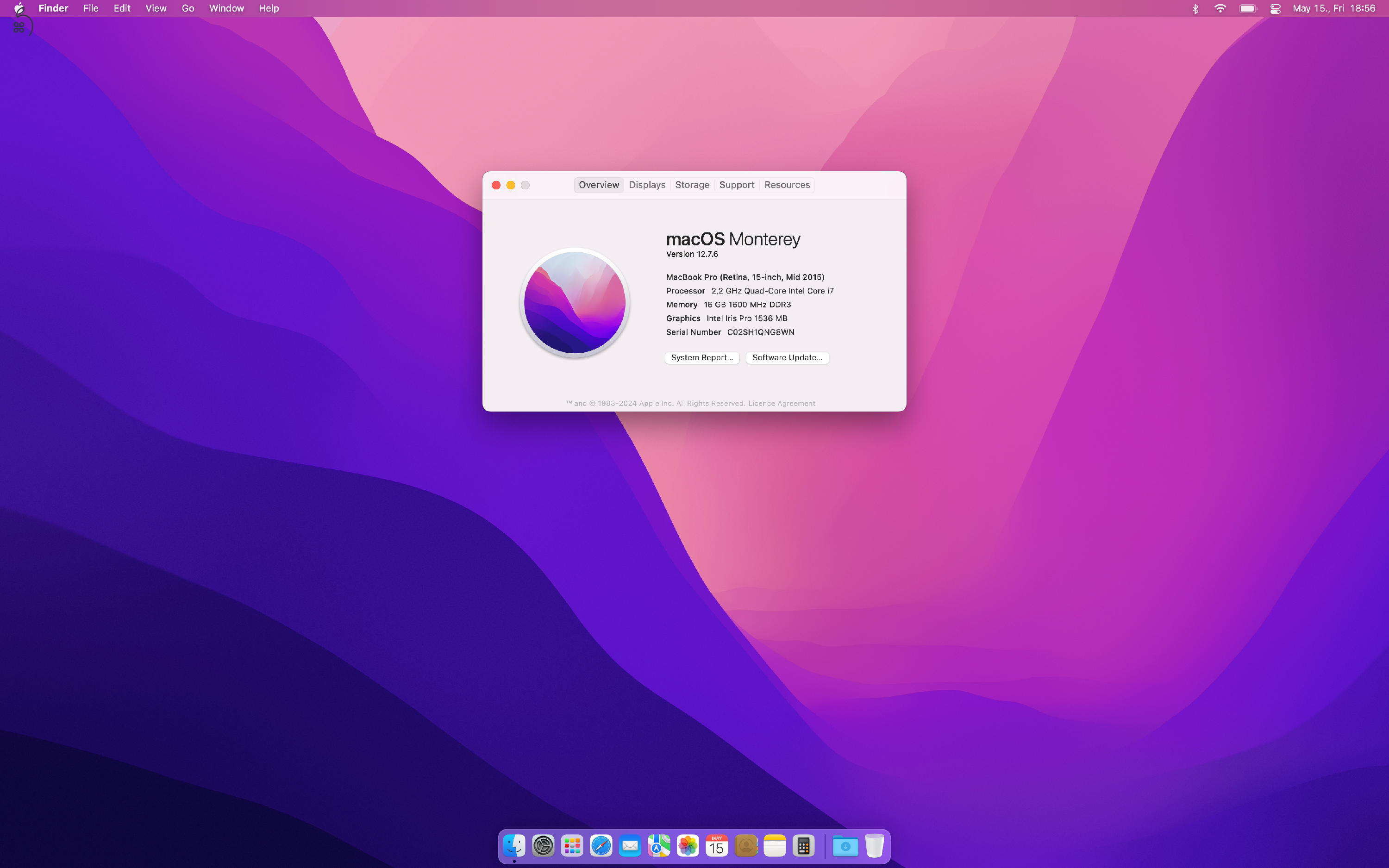Open the Trash in the Dock
Viewport: 1389px width, 868px height.
874,846
